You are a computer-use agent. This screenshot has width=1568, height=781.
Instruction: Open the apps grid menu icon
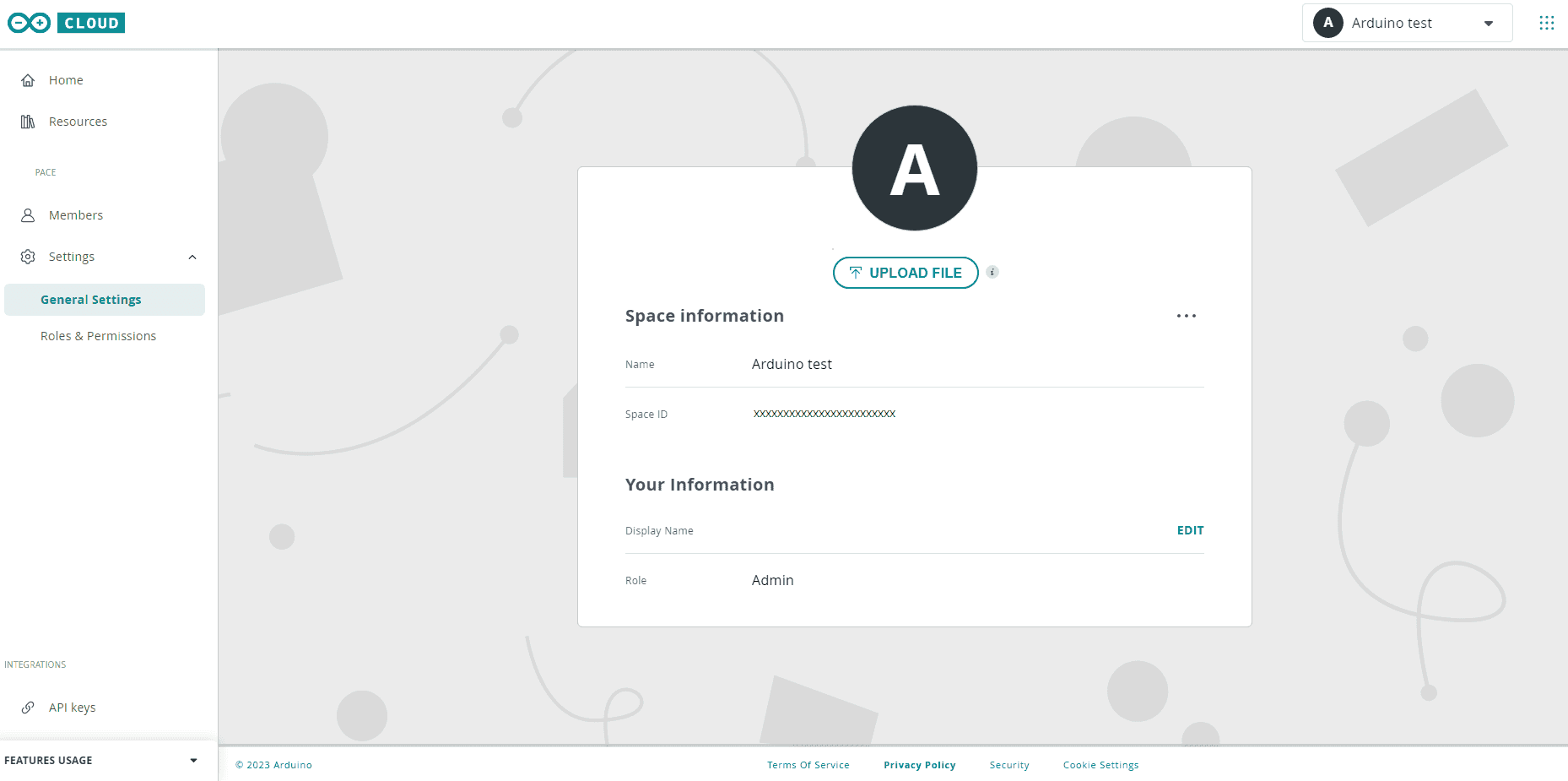[x=1546, y=23]
